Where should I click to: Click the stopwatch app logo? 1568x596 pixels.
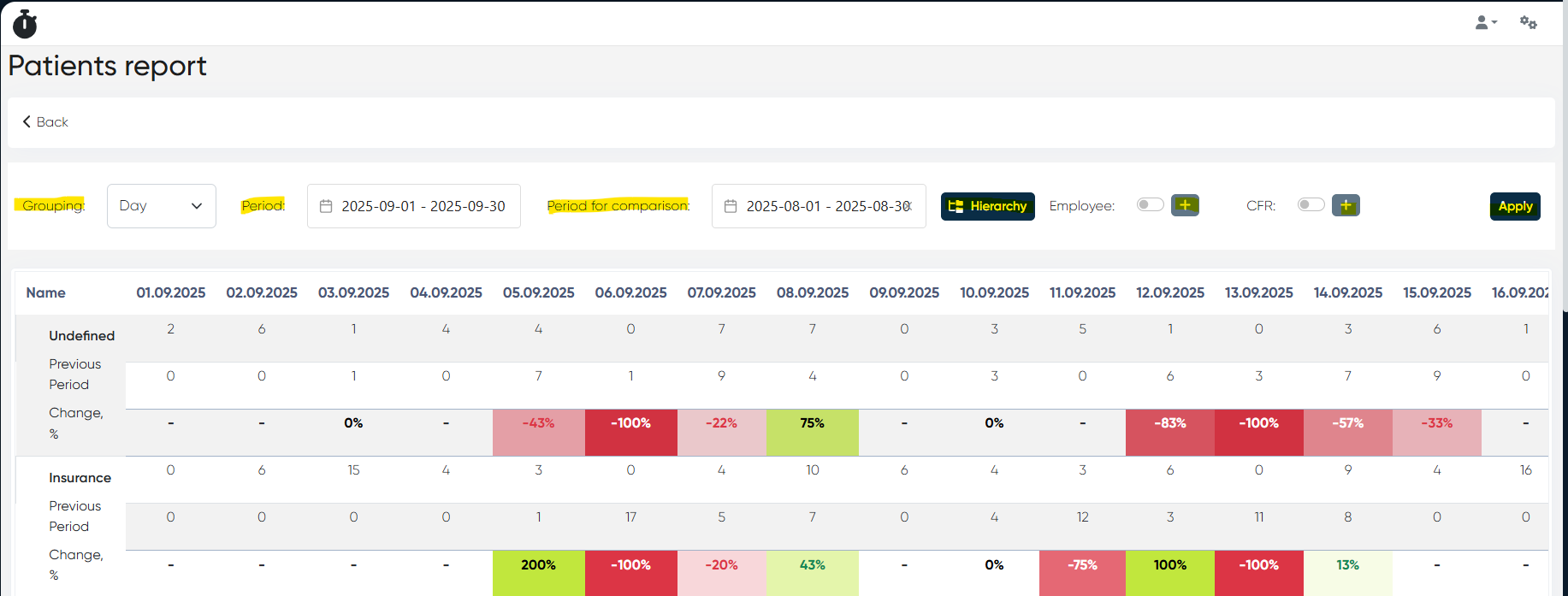(25, 24)
